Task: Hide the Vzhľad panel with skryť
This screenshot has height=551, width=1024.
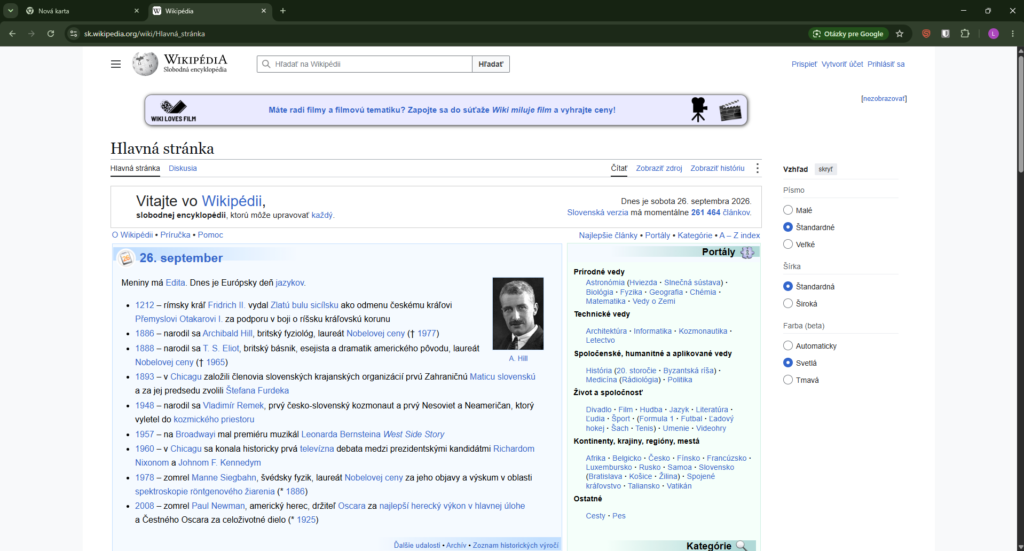Action: pos(825,169)
